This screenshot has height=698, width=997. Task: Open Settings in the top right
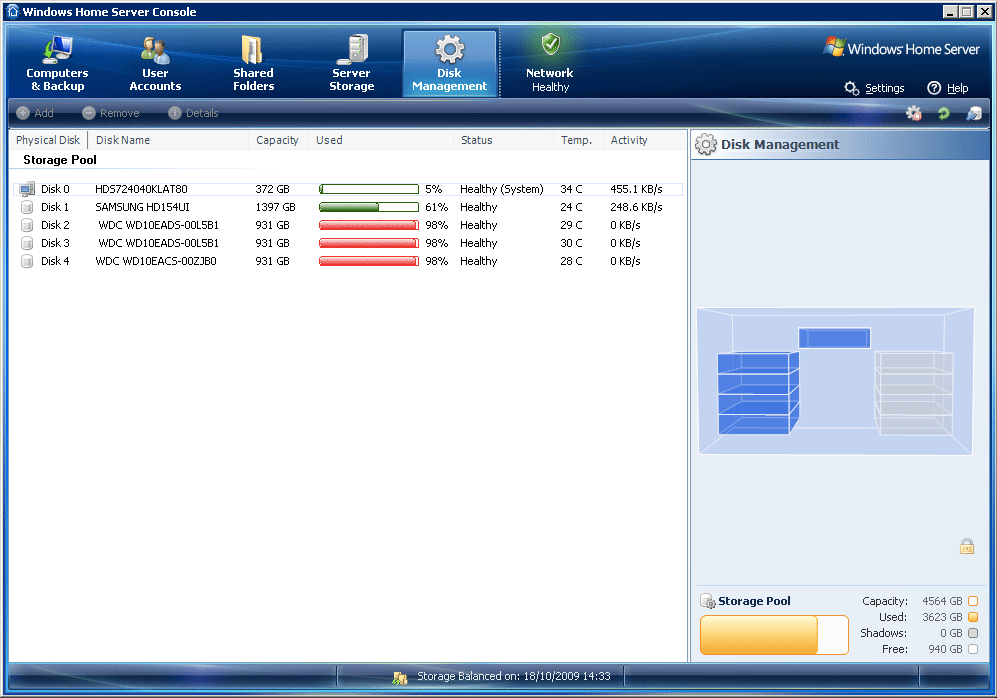[874, 88]
